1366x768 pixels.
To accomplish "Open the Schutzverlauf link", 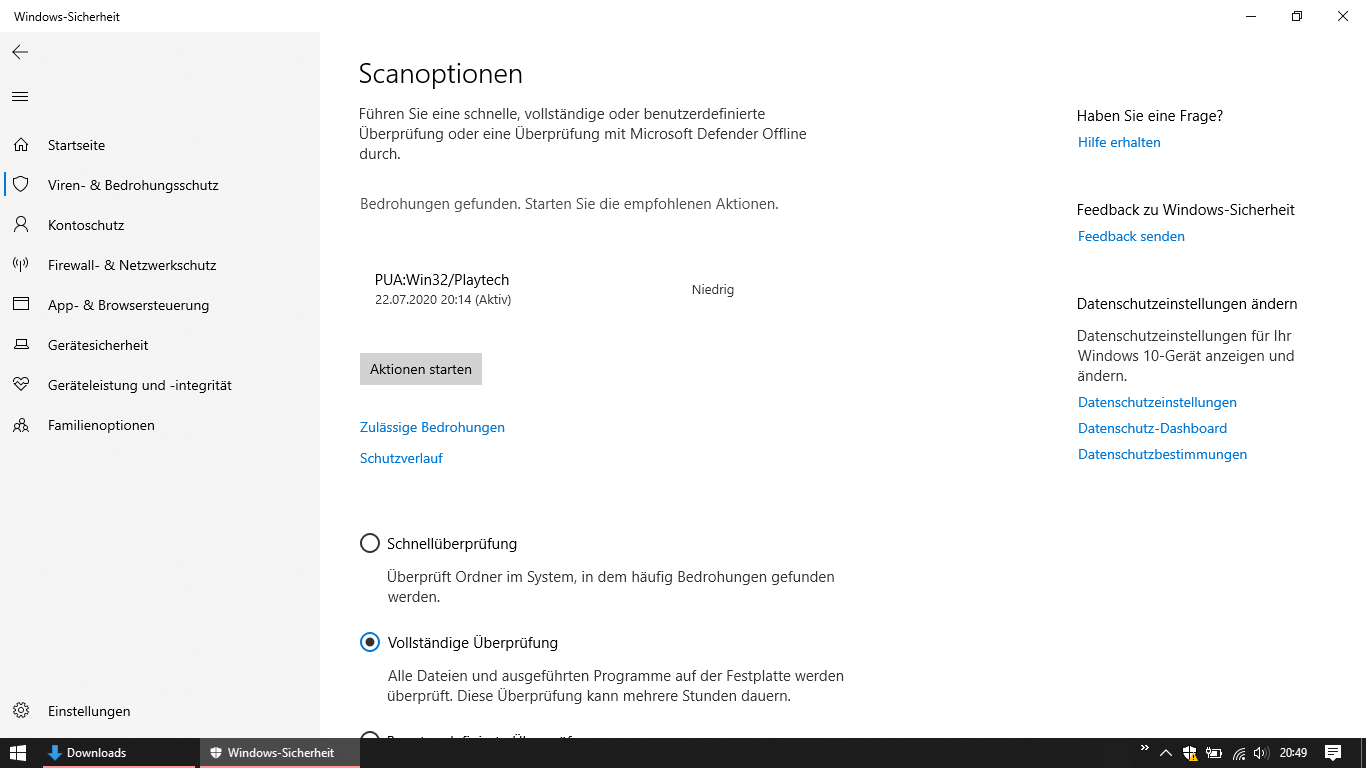I will point(401,458).
